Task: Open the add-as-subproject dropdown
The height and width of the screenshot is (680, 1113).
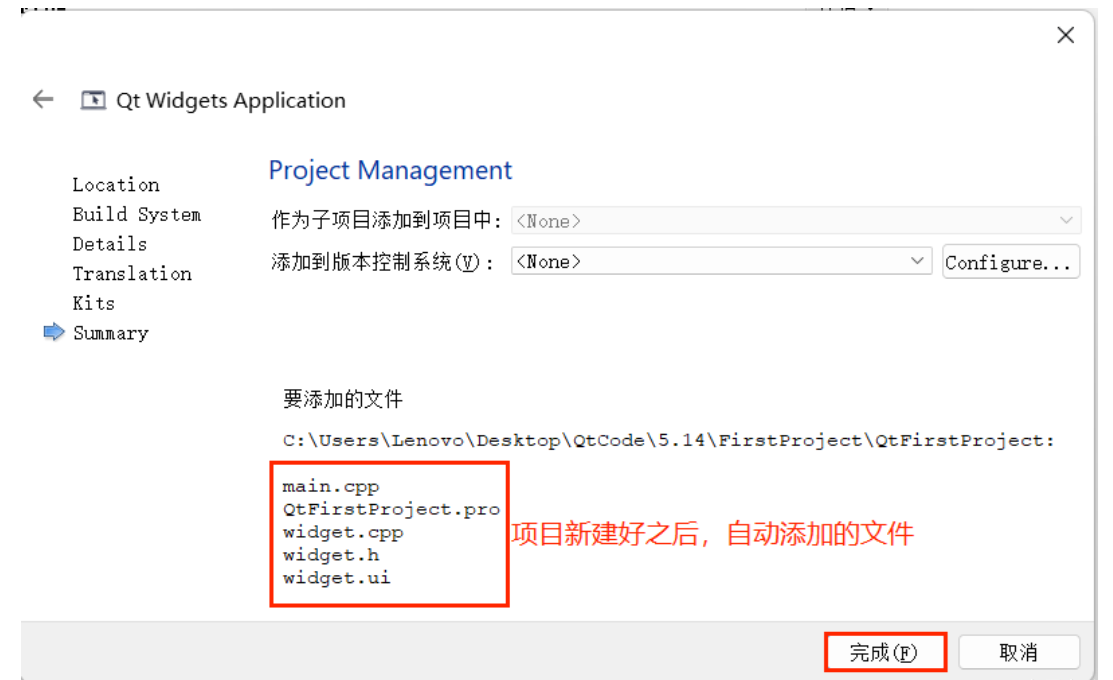Action: (x=796, y=221)
